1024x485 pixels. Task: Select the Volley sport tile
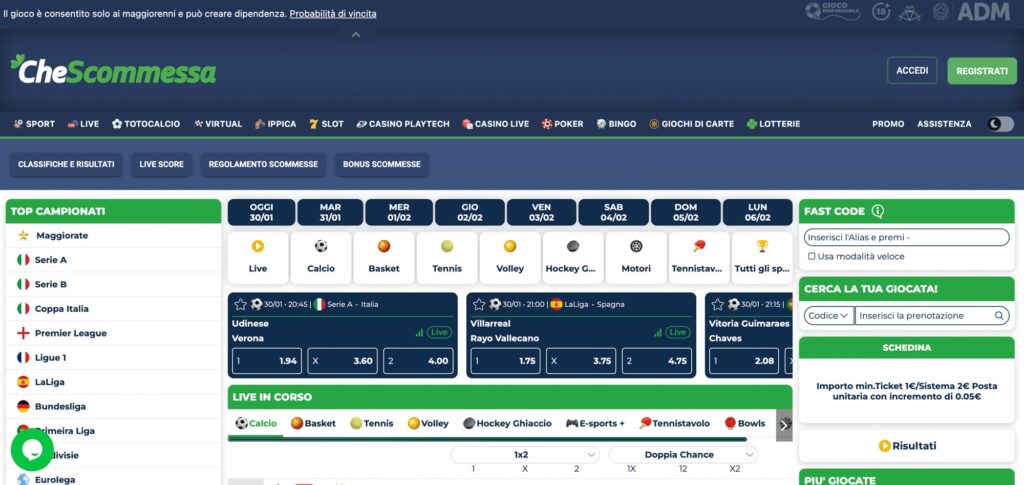(510, 258)
